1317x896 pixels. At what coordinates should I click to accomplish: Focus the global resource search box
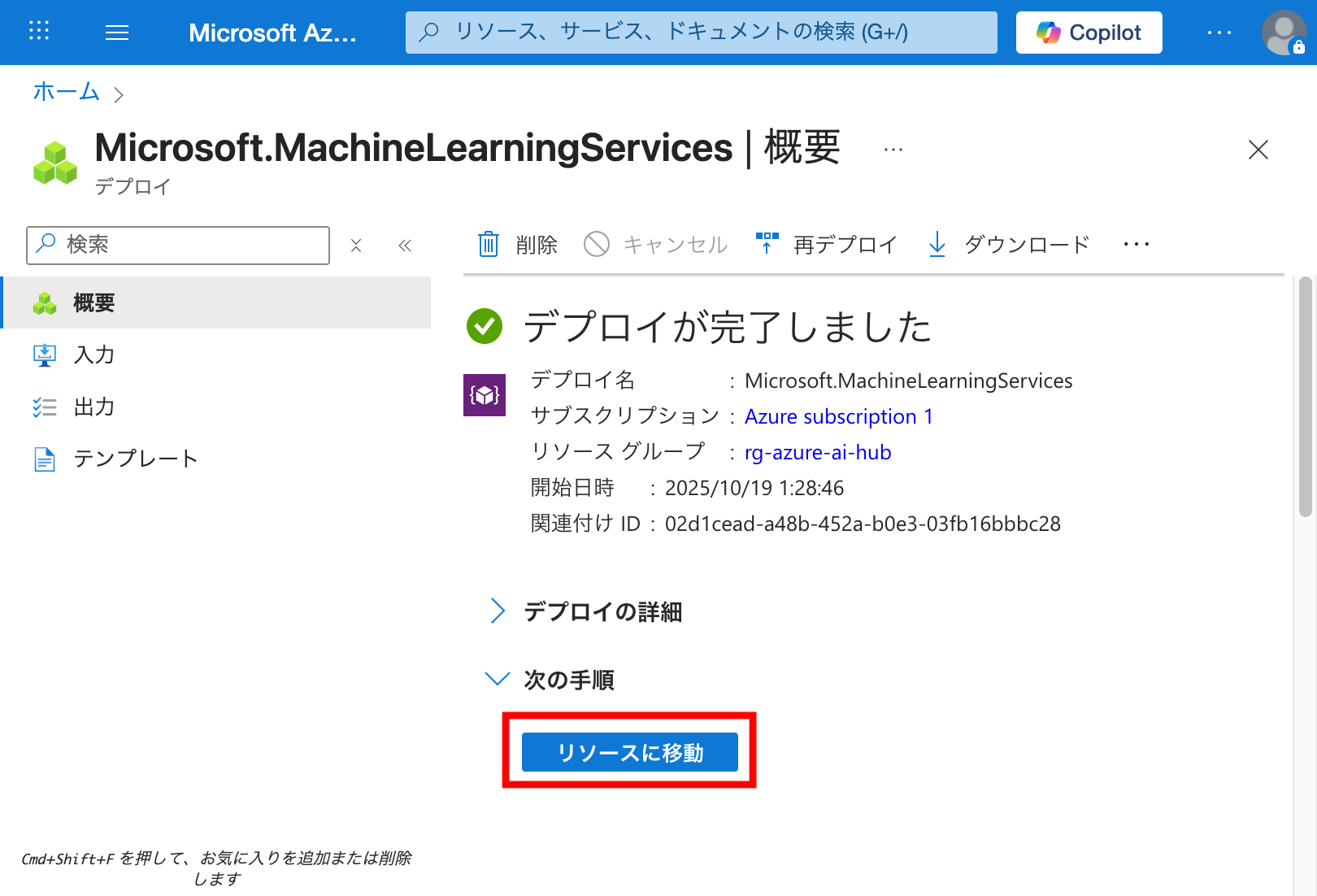pos(701,33)
